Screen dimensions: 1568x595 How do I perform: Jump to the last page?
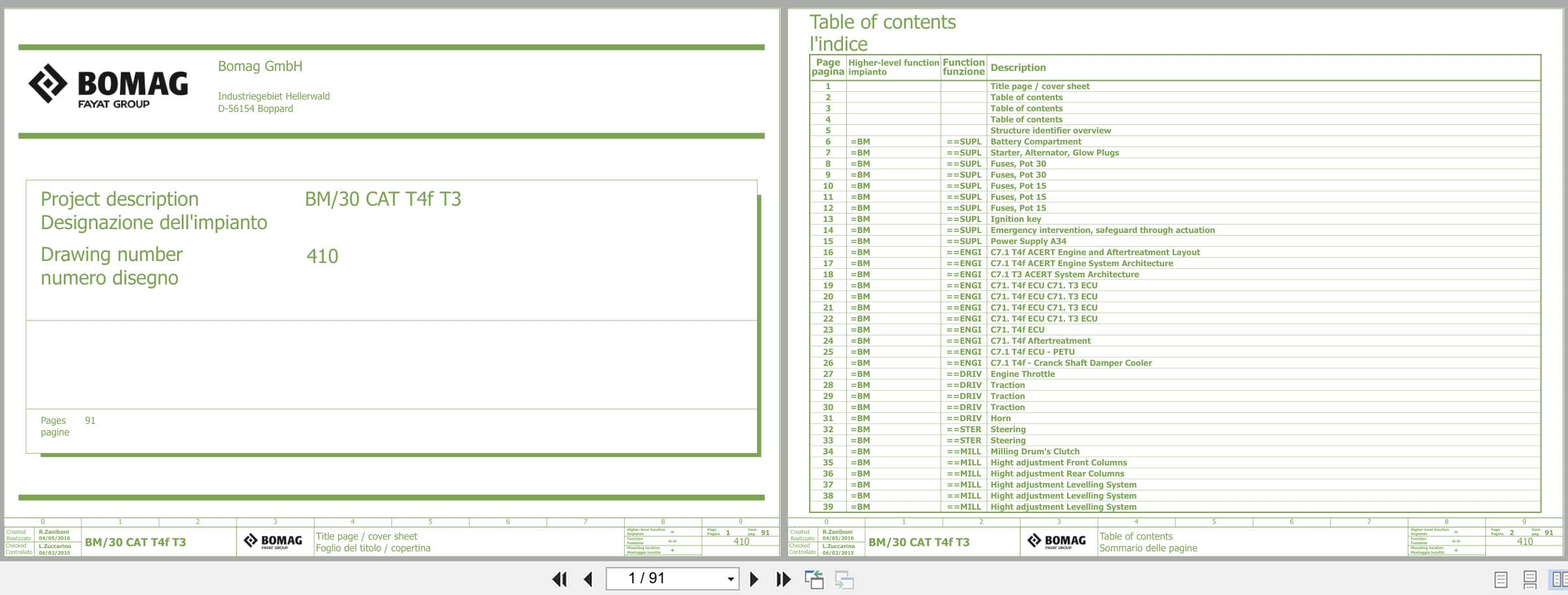[x=784, y=579]
